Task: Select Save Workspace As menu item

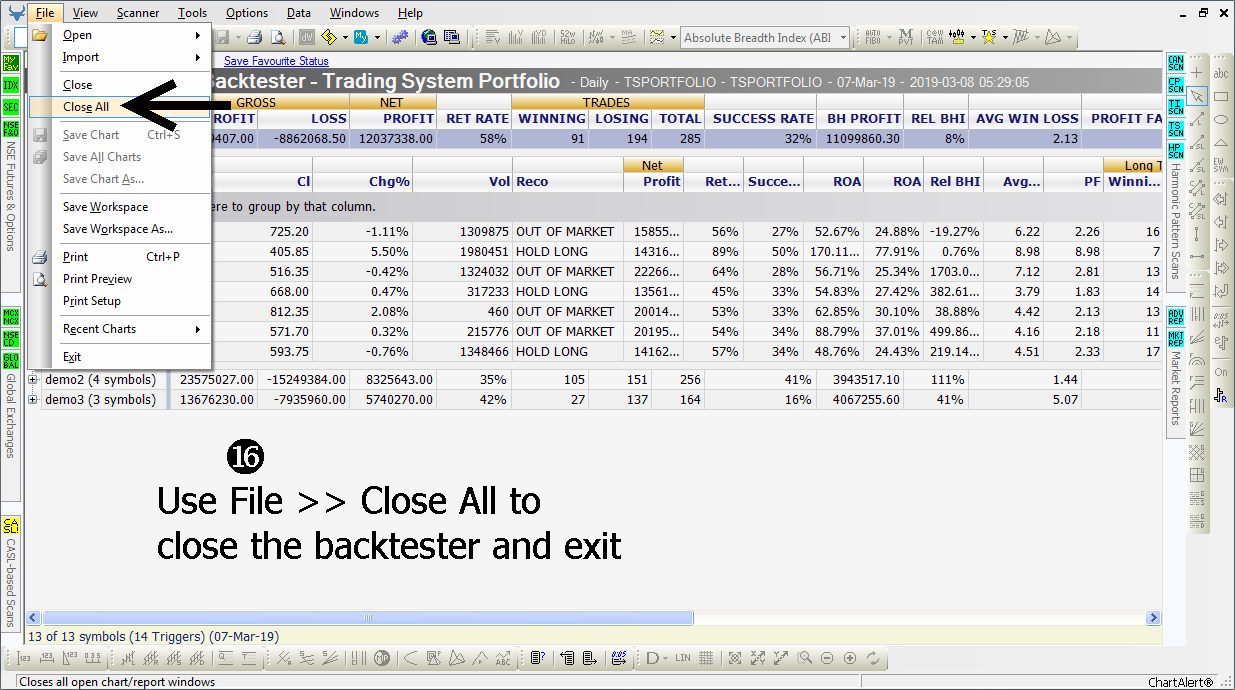Action: 119,229
